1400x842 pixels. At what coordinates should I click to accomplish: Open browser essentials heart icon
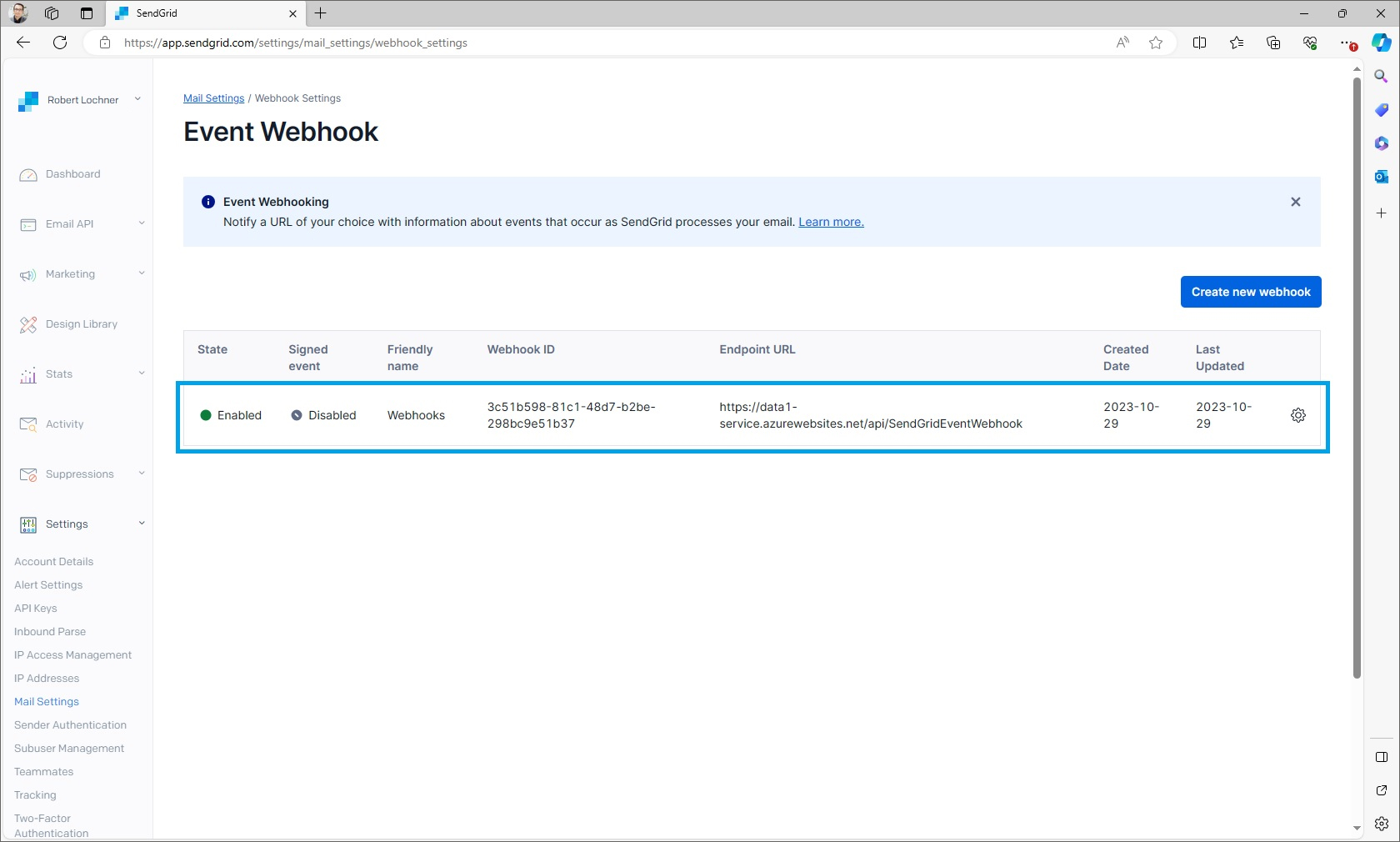pyautogui.click(x=1310, y=43)
